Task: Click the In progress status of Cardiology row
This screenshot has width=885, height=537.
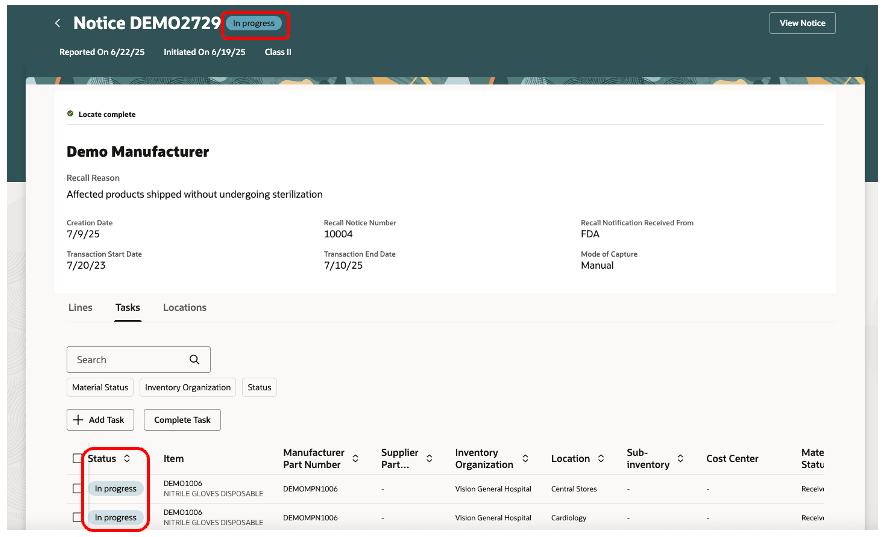Action: 116,518
